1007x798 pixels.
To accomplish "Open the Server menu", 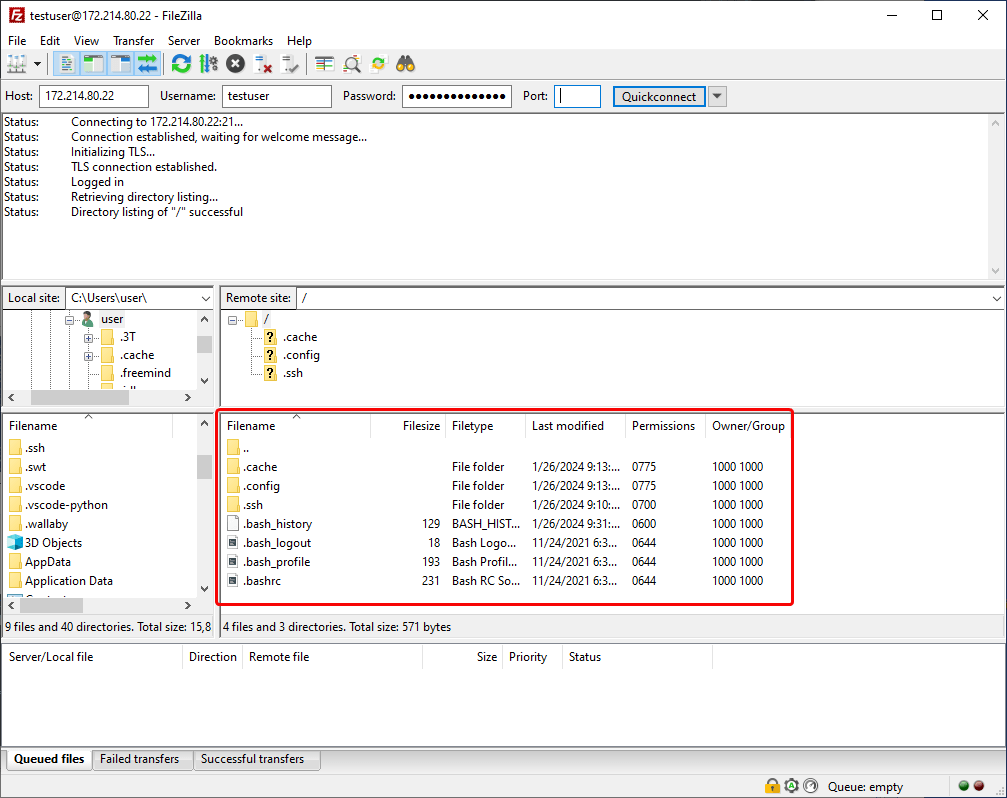I will (x=184, y=40).
